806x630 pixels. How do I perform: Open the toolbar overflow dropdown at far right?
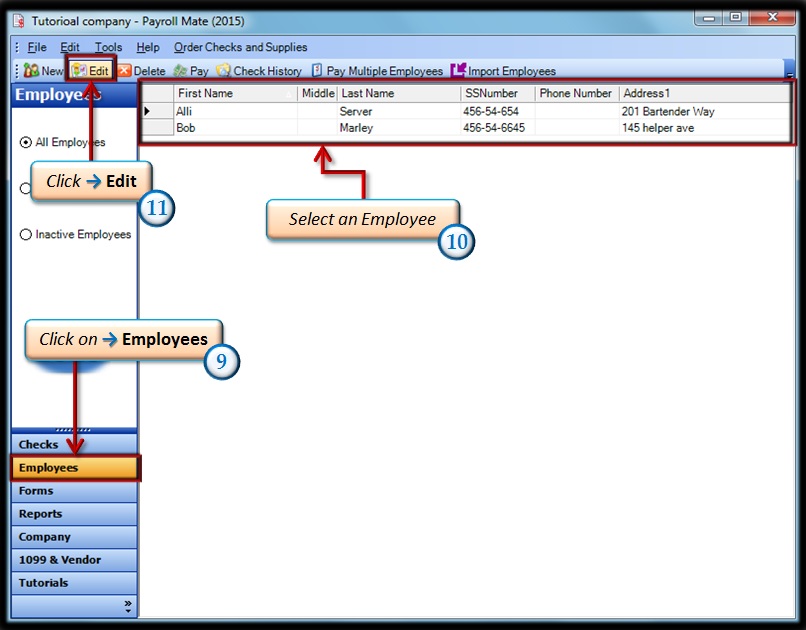790,70
